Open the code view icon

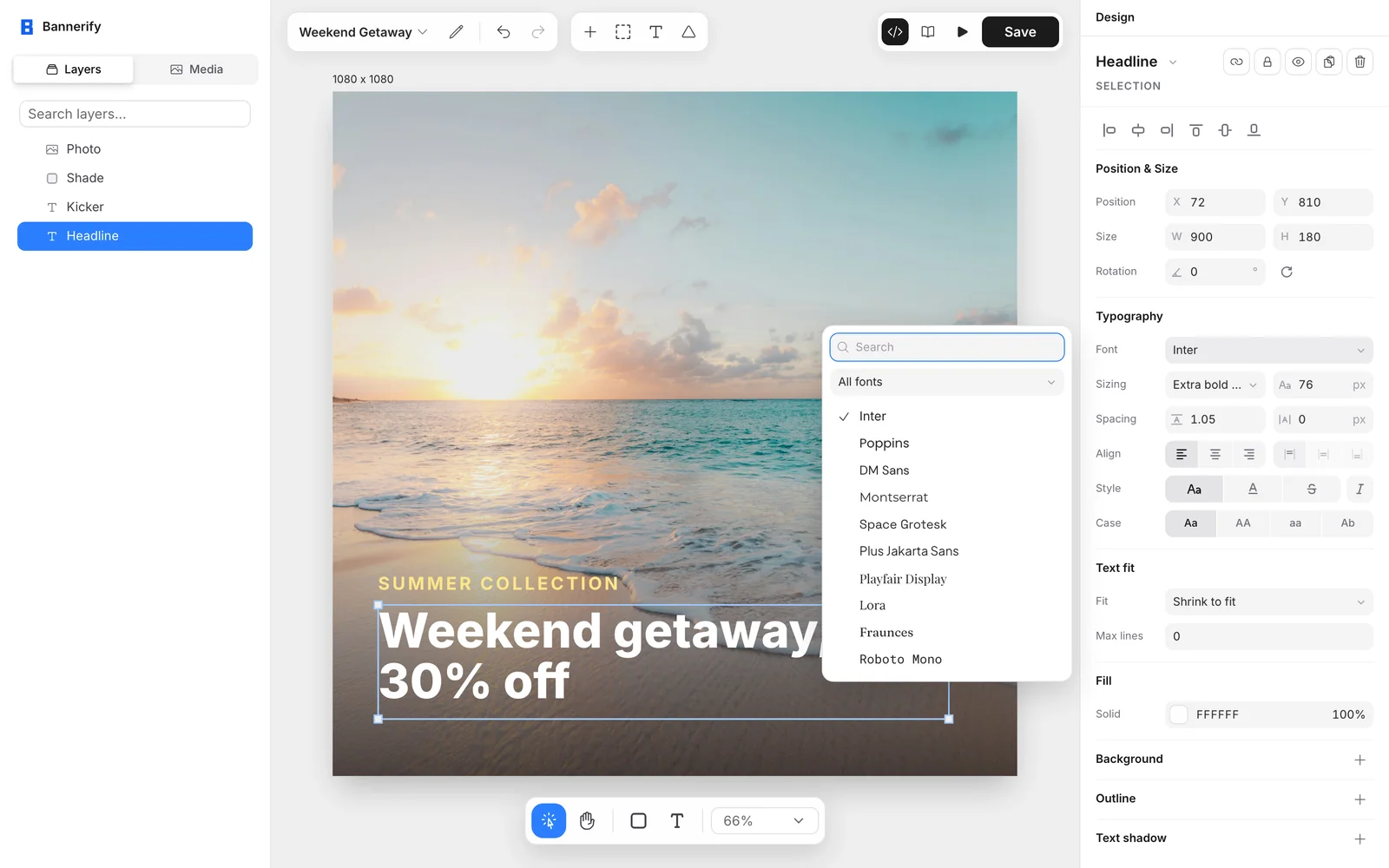(895, 32)
